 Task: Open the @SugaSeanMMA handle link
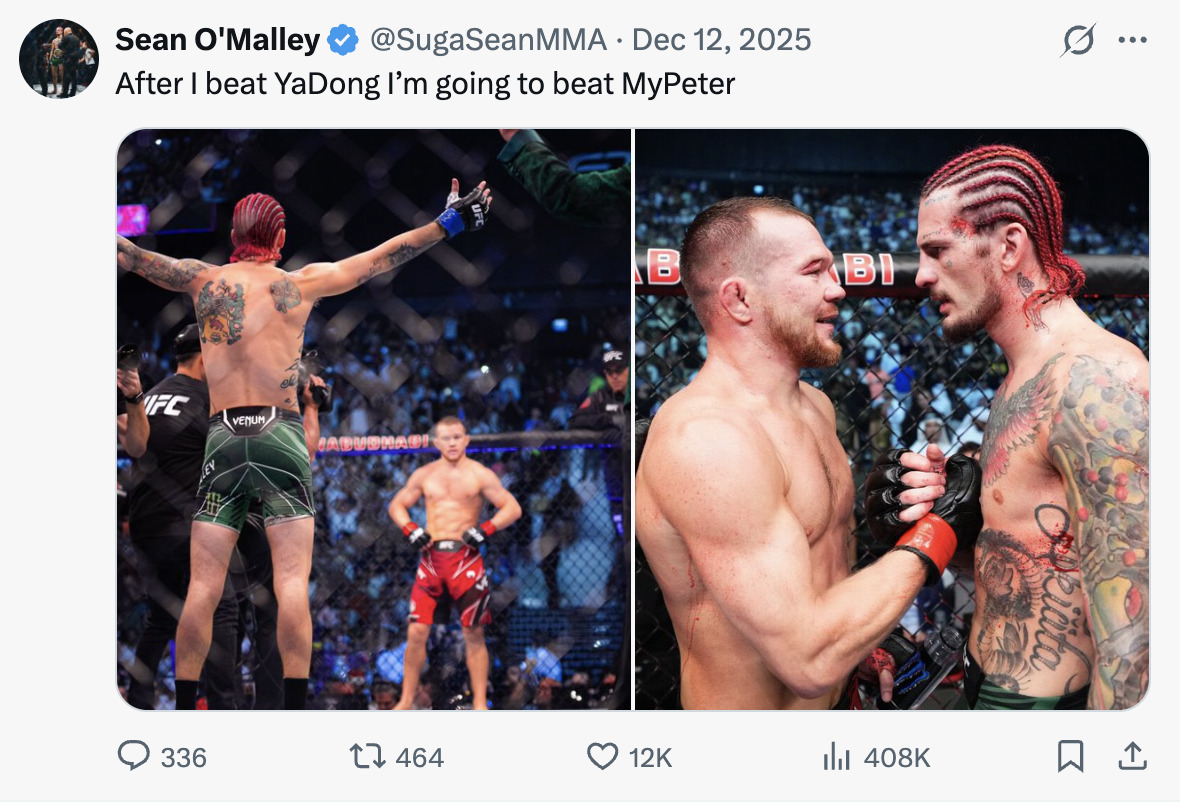point(488,40)
